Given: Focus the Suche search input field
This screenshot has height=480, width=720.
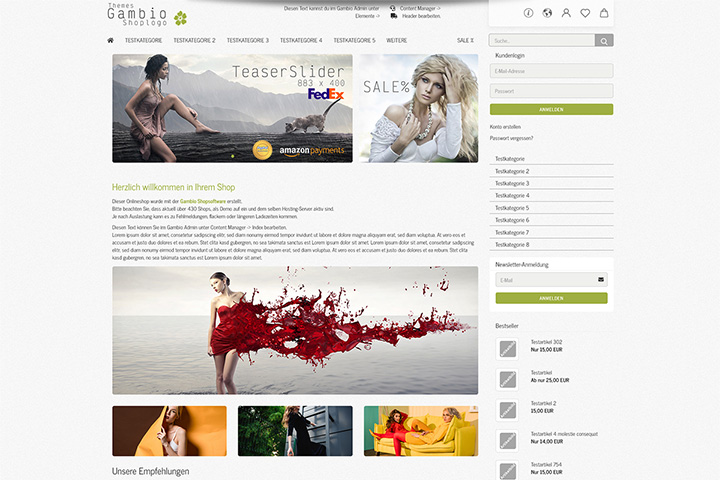Looking at the screenshot, I should coord(542,41).
